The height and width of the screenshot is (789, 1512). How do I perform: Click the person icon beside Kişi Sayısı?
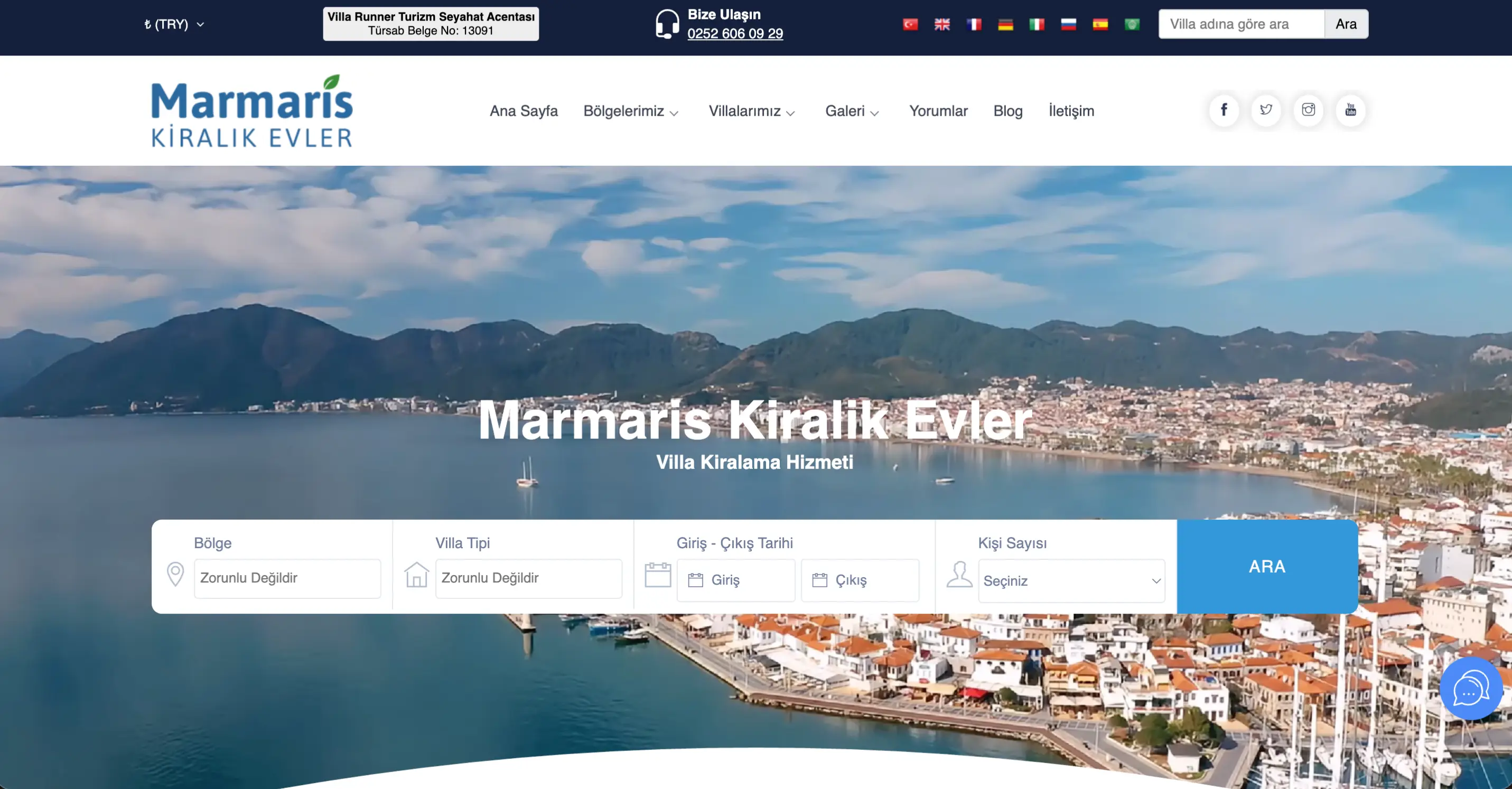(x=960, y=574)
